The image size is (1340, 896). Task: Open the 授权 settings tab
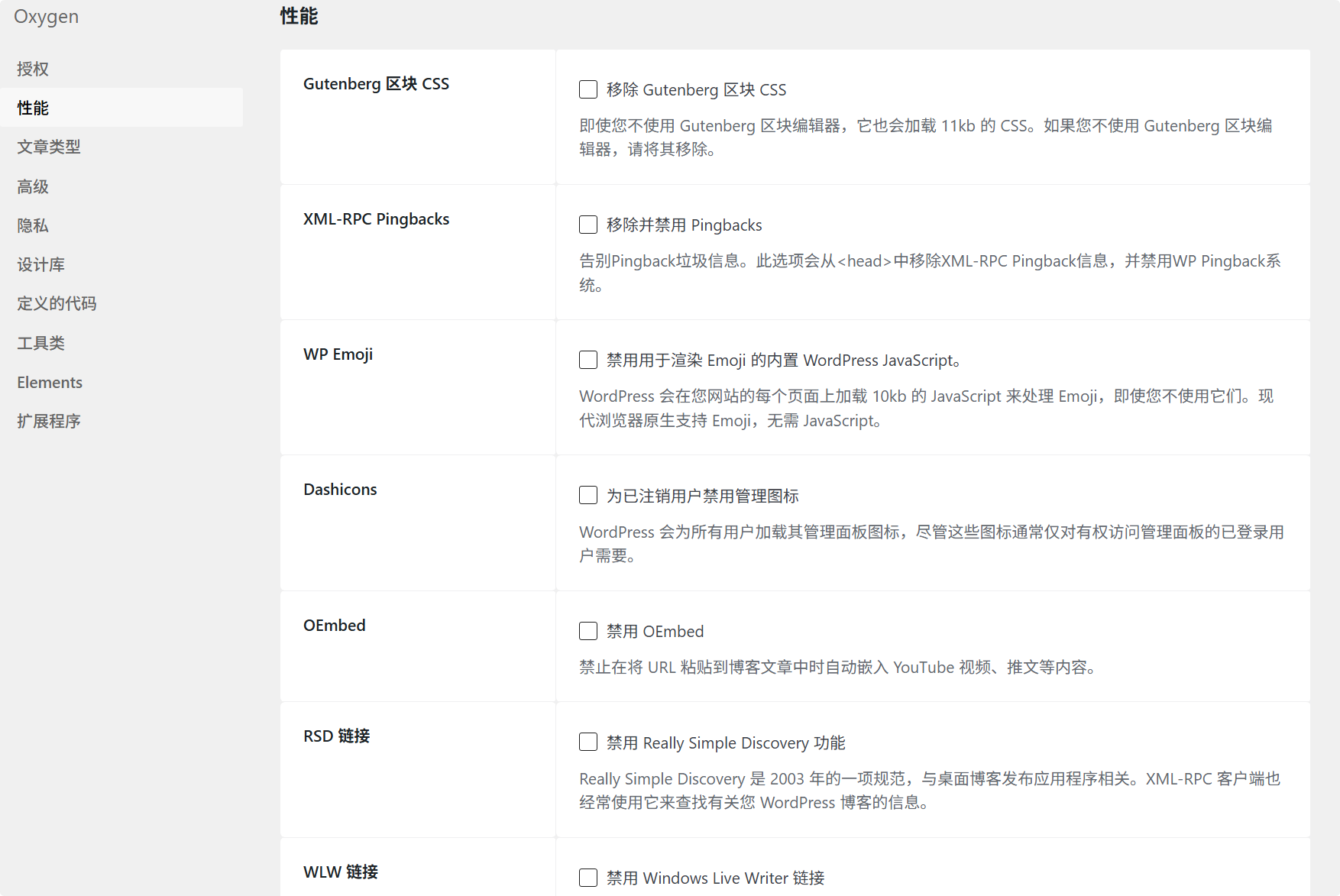121,69
